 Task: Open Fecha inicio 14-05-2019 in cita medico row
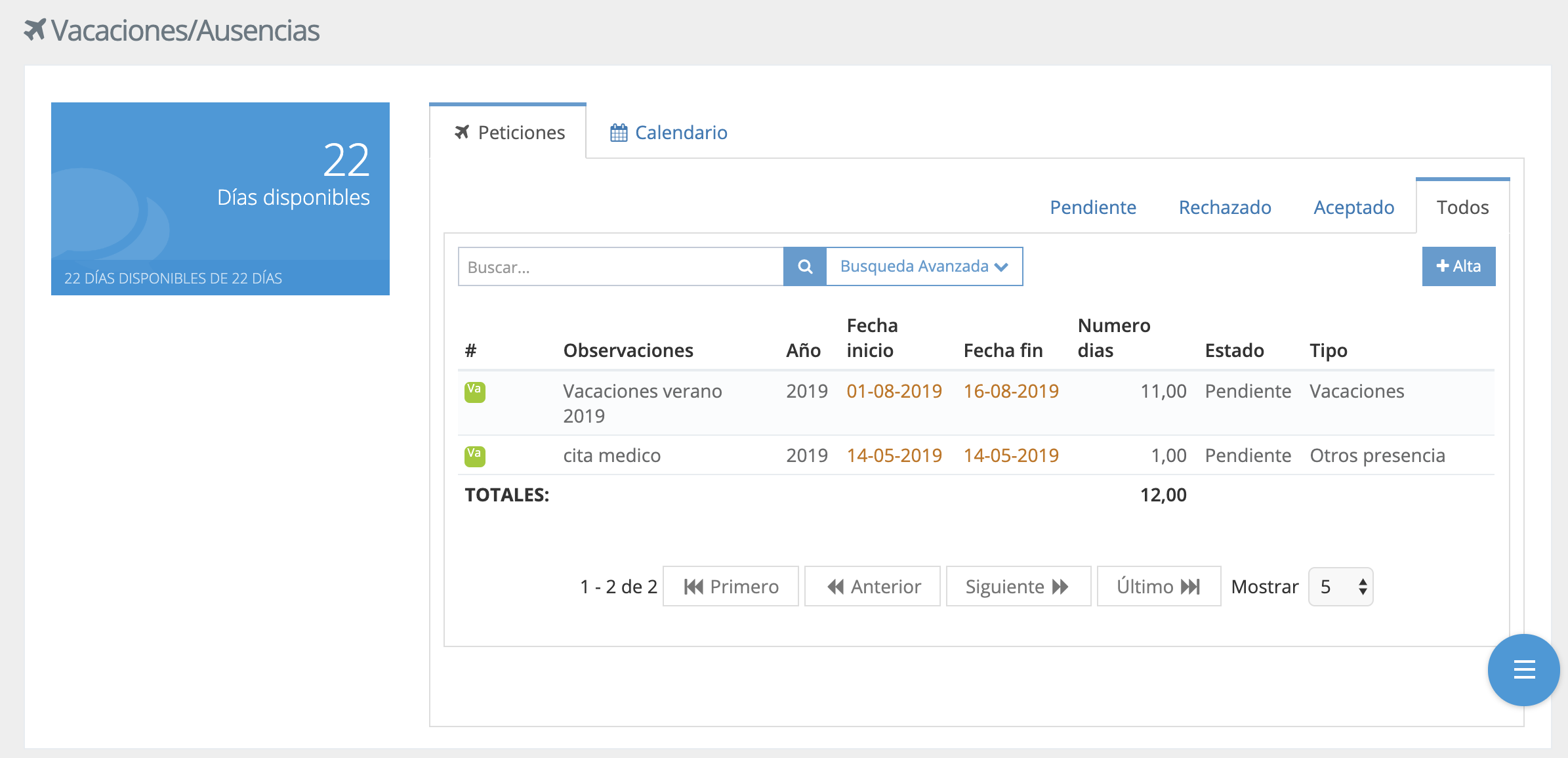(894, 456)
